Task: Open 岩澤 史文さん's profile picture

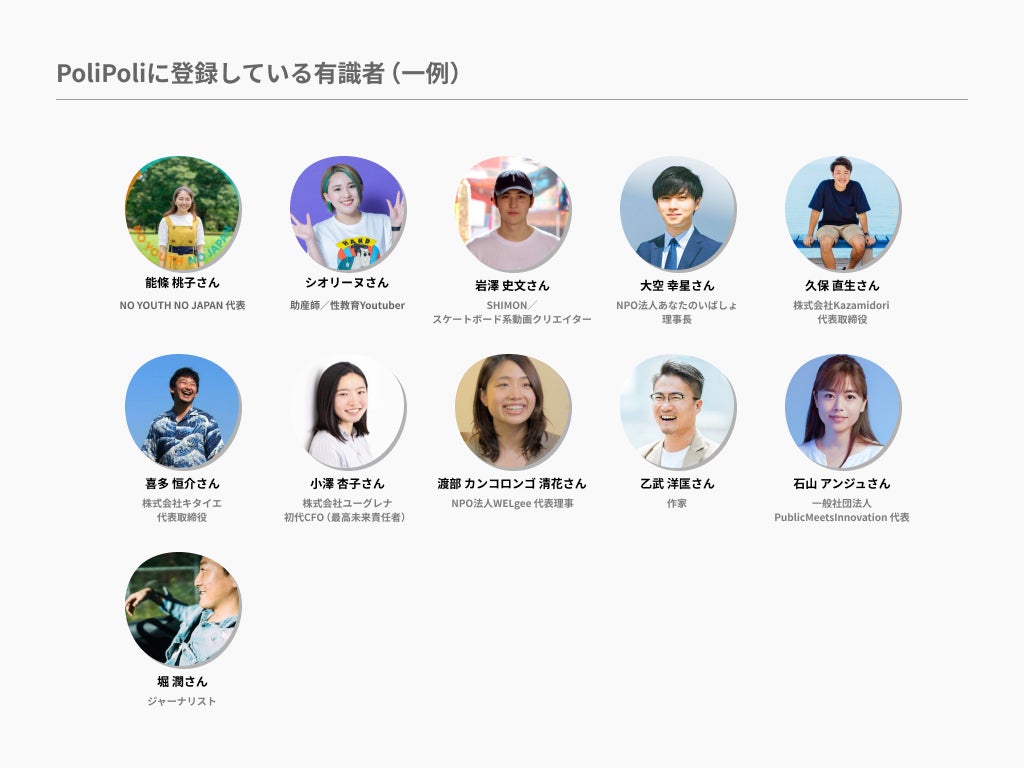Action: 513,214
